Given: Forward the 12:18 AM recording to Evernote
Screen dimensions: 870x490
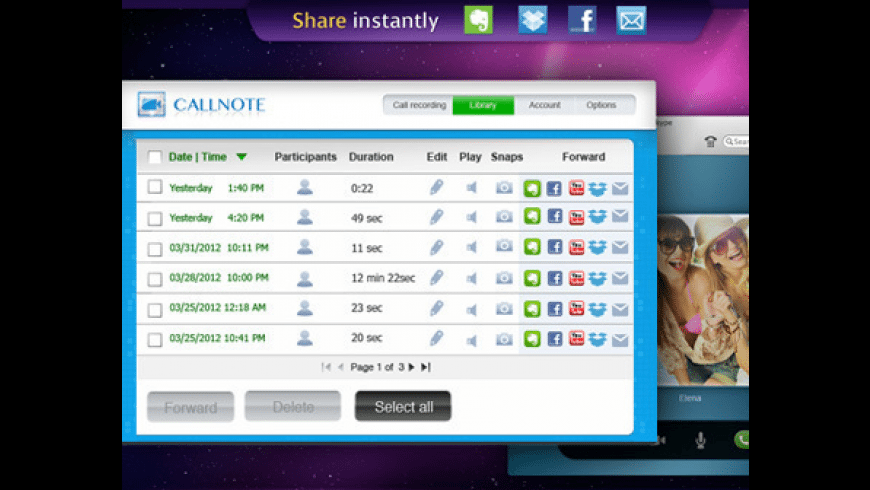Looking at the screenshot, I should [x=532, y=309].
